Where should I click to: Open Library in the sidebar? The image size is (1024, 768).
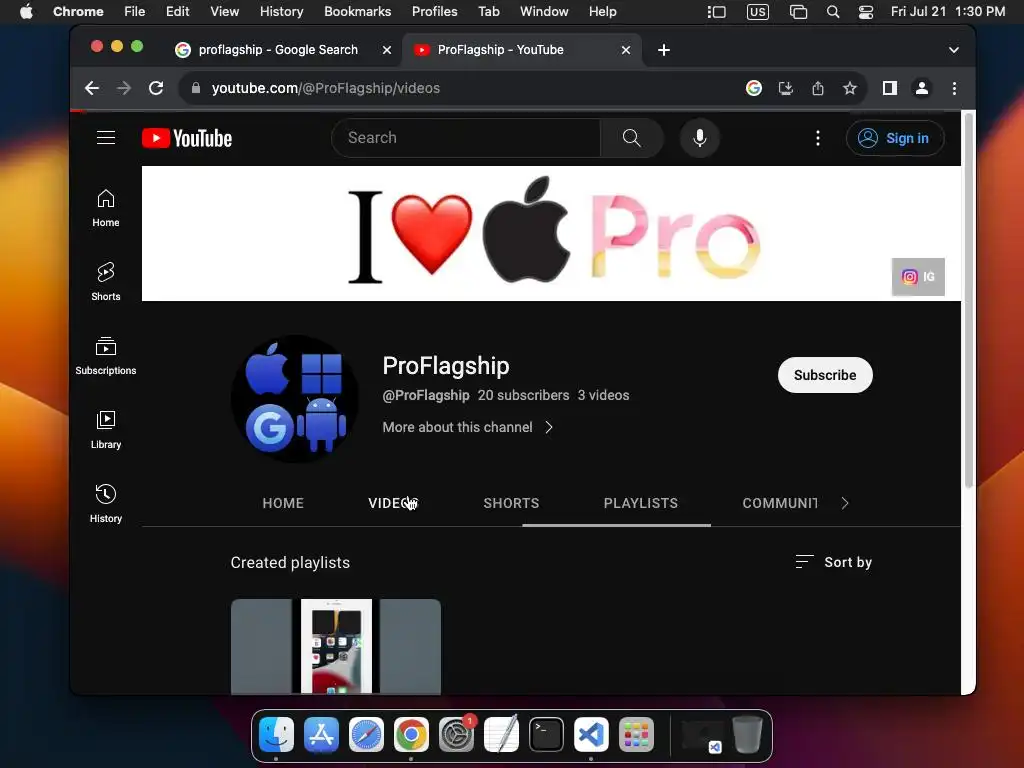coord(106,430)
